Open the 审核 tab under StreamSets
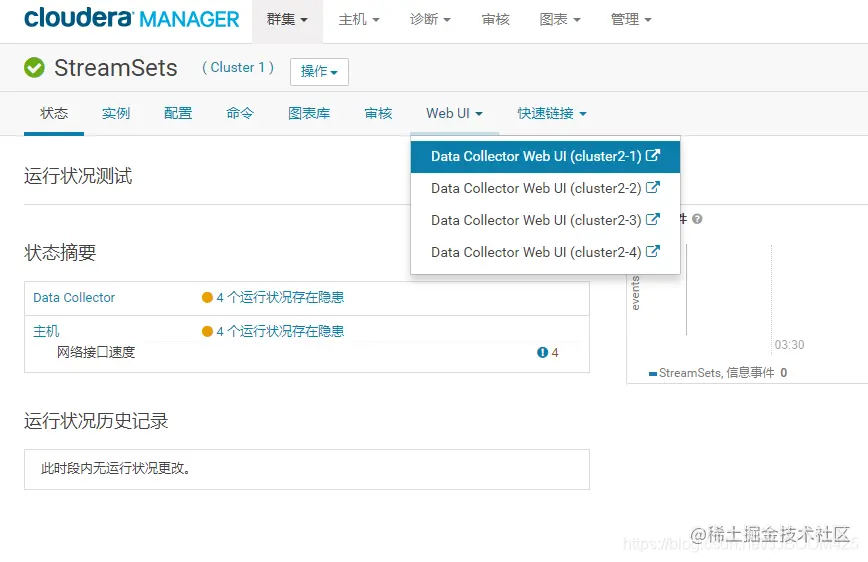Image resolution: width=868 pixels, height=562 pixels. (378, 114)
